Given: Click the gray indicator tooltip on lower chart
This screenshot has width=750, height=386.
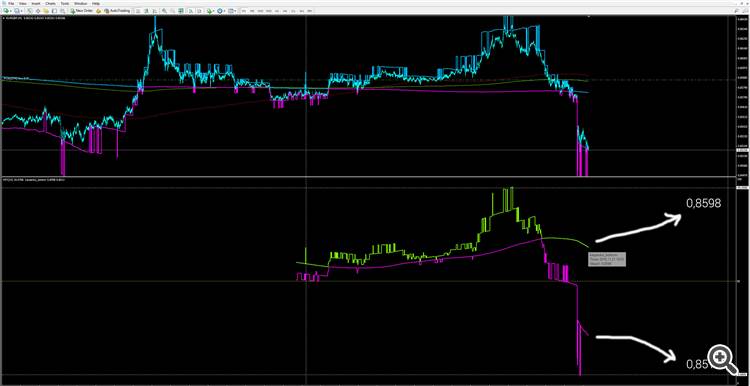Looking at the screenshot, I should [x=607, y=259].
